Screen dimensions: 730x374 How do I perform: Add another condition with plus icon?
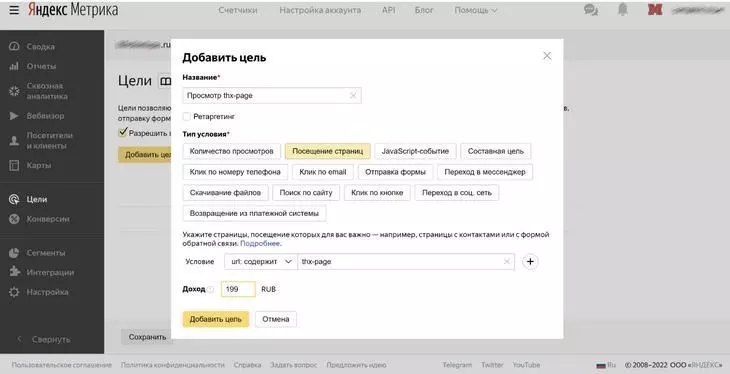(x=530, y=262)
